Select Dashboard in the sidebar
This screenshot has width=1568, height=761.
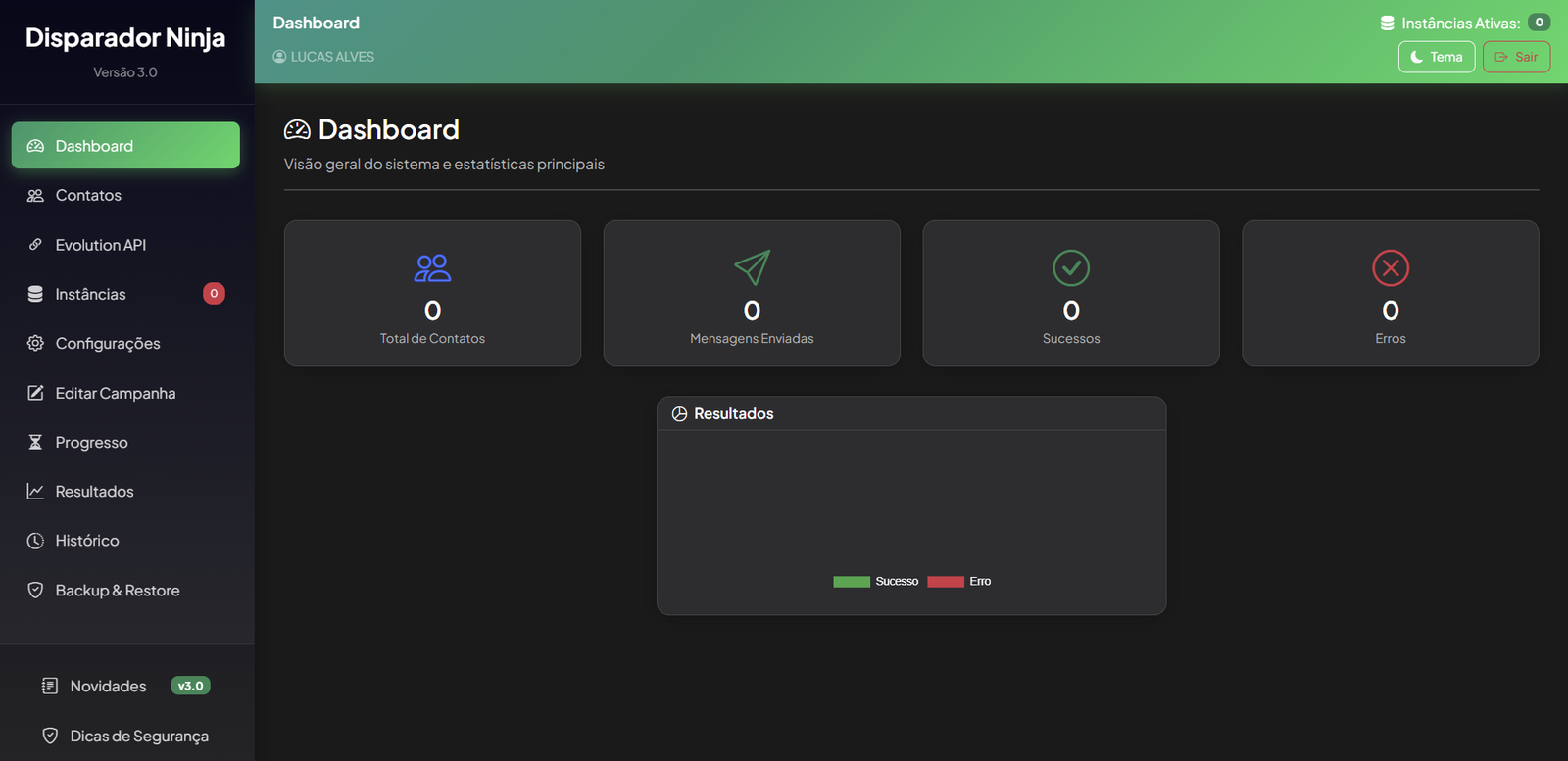pos(125,146)
